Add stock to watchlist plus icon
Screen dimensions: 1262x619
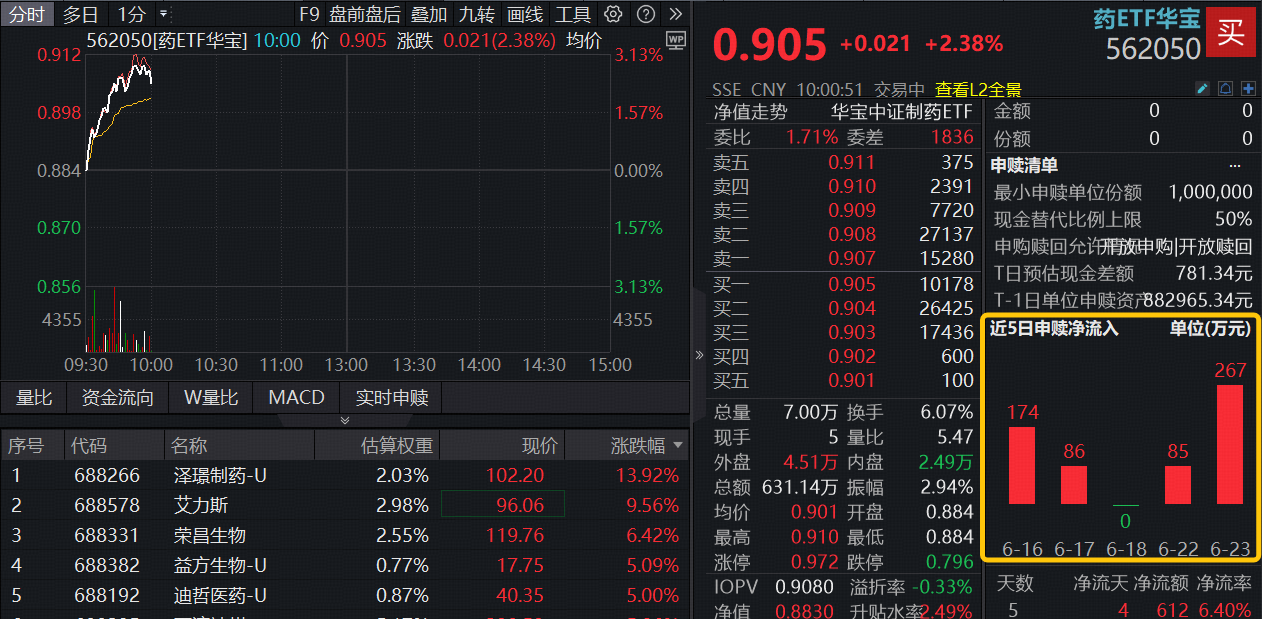point(1247,89)
